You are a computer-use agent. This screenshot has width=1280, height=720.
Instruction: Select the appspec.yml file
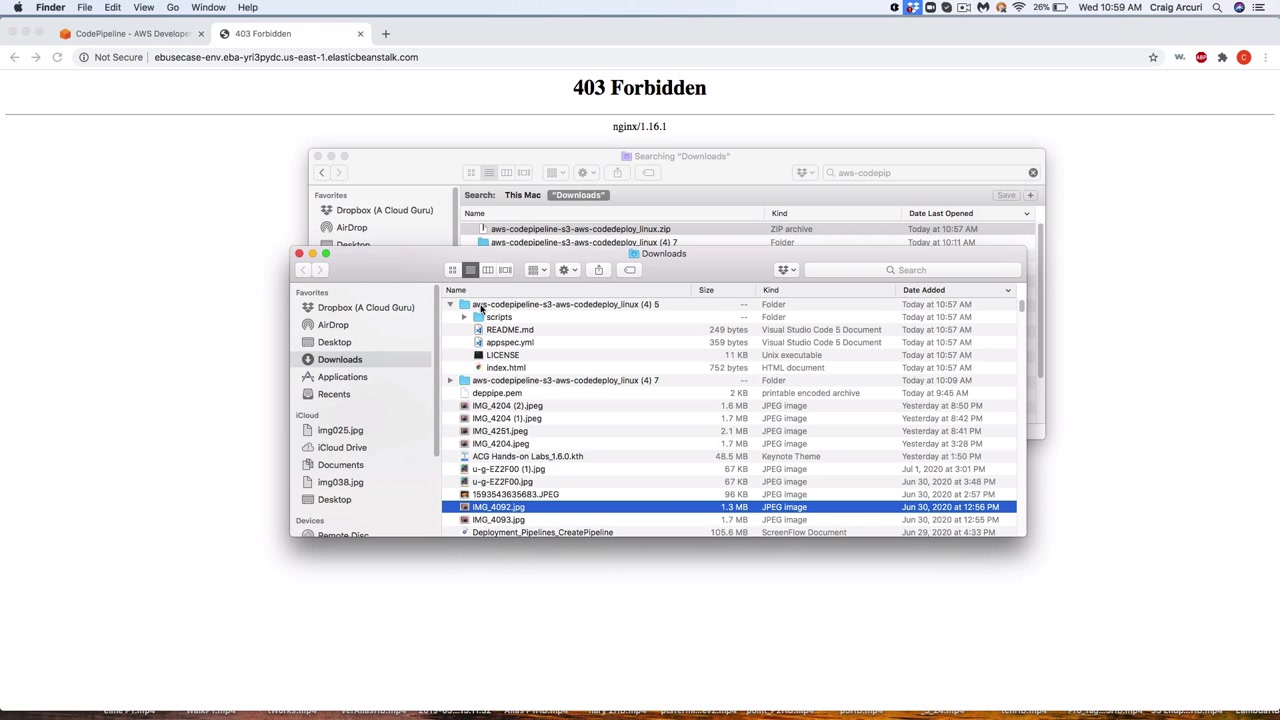tap(509, 342)
